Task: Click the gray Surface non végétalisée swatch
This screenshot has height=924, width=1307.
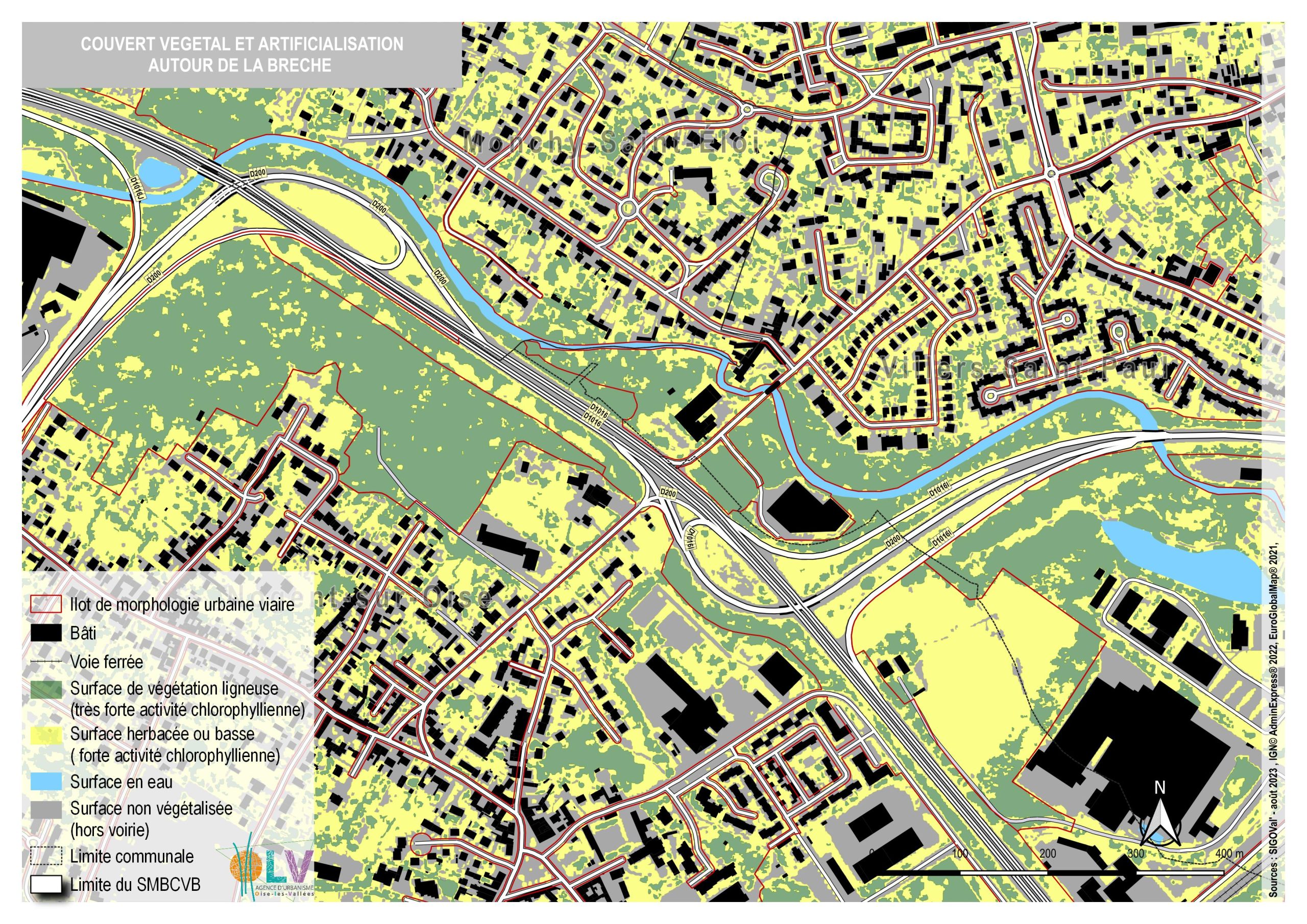Action: (45, 810)
